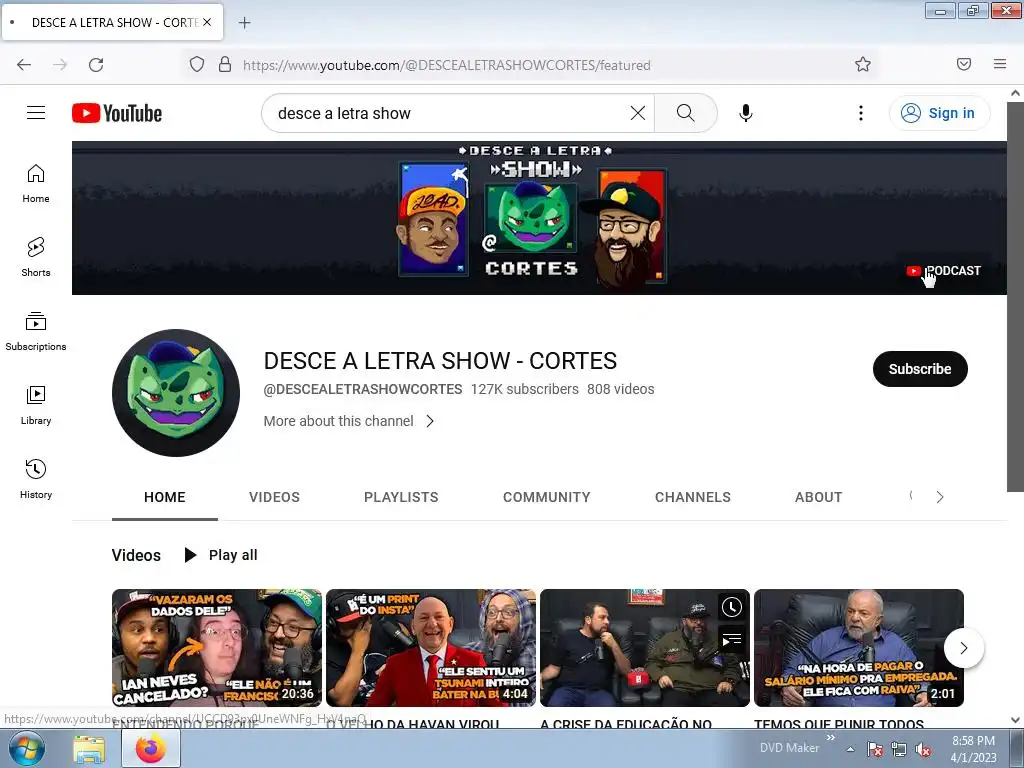Viewport: 1024px width, 768px height.
Task: Open the YouTube settings three-dot menu
Action: click(861, 113)
